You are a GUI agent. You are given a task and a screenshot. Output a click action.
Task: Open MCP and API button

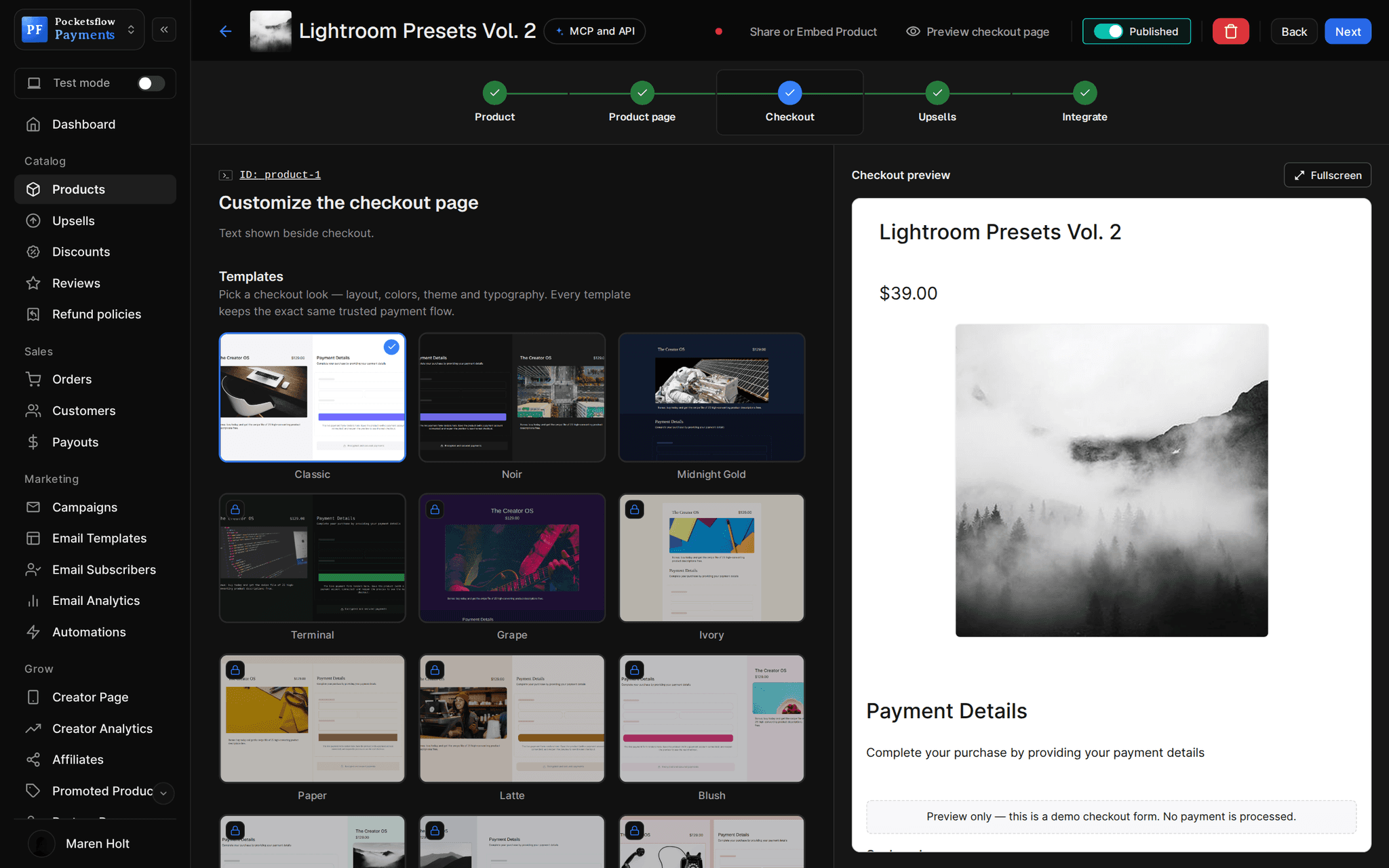[595, 31]
